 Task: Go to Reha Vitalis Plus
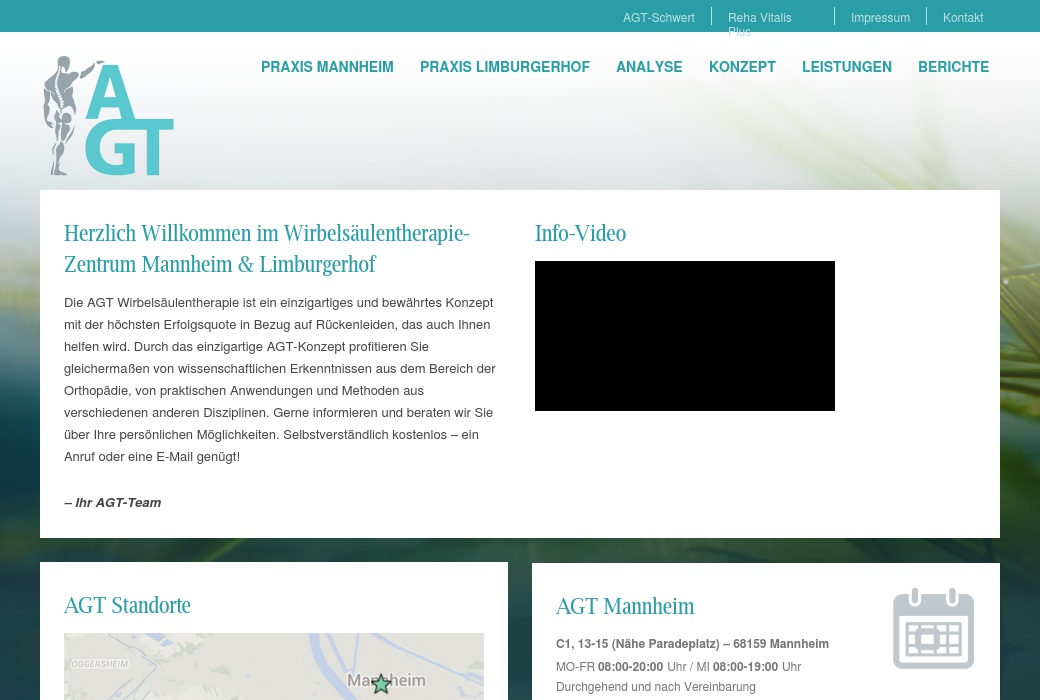tap(759, 18)
